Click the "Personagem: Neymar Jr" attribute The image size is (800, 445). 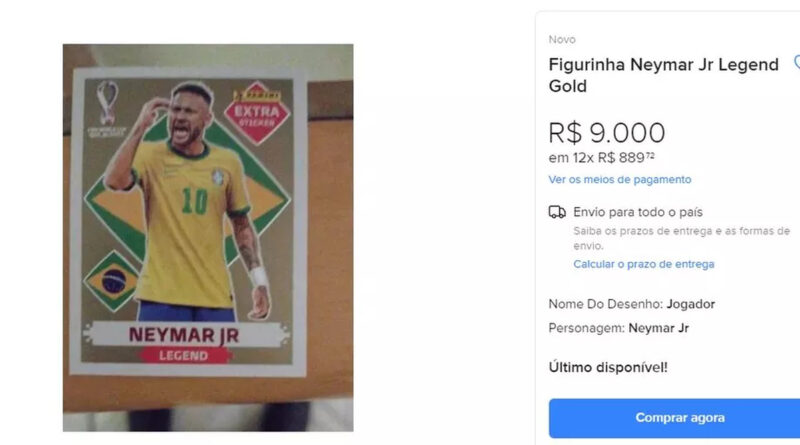(618, 328)
